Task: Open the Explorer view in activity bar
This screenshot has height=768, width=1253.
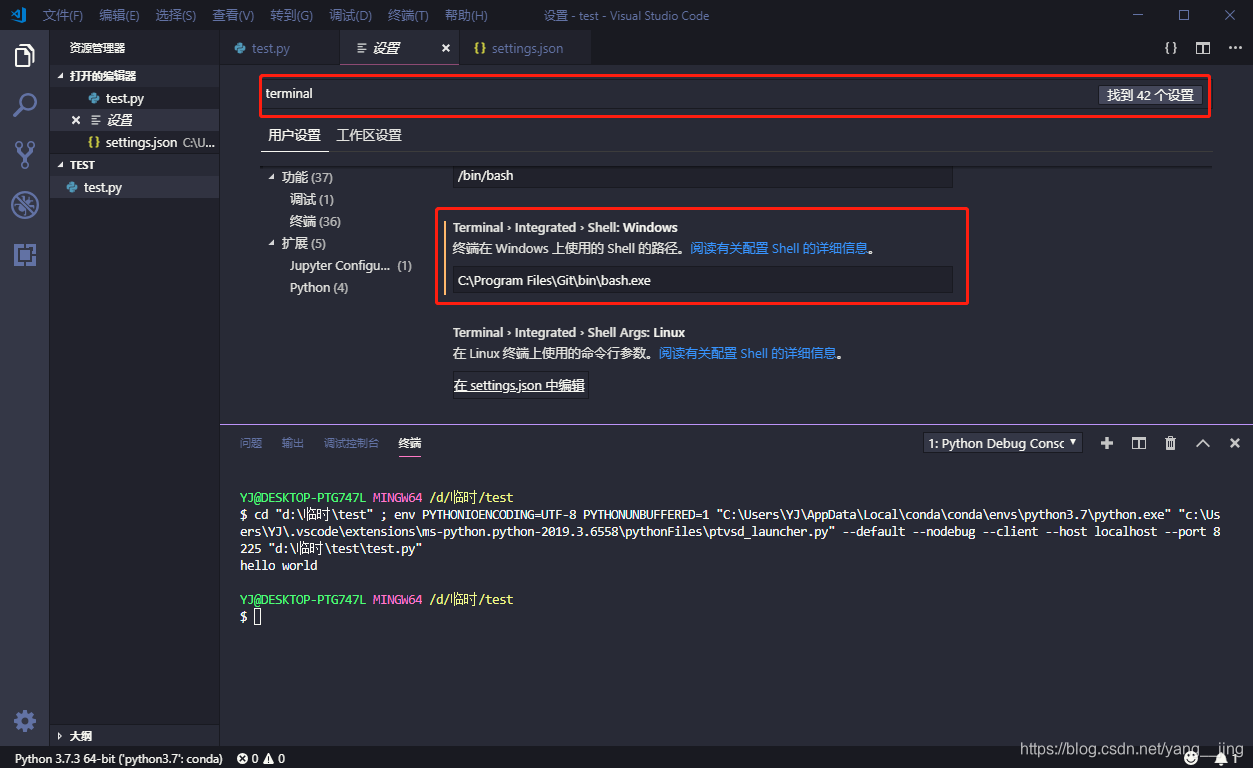Action: coord(25,56)
